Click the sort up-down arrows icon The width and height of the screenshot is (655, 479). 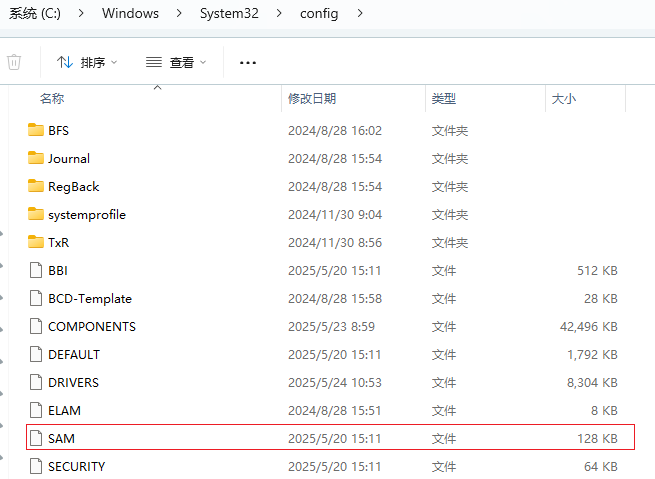tap(65, 63)
